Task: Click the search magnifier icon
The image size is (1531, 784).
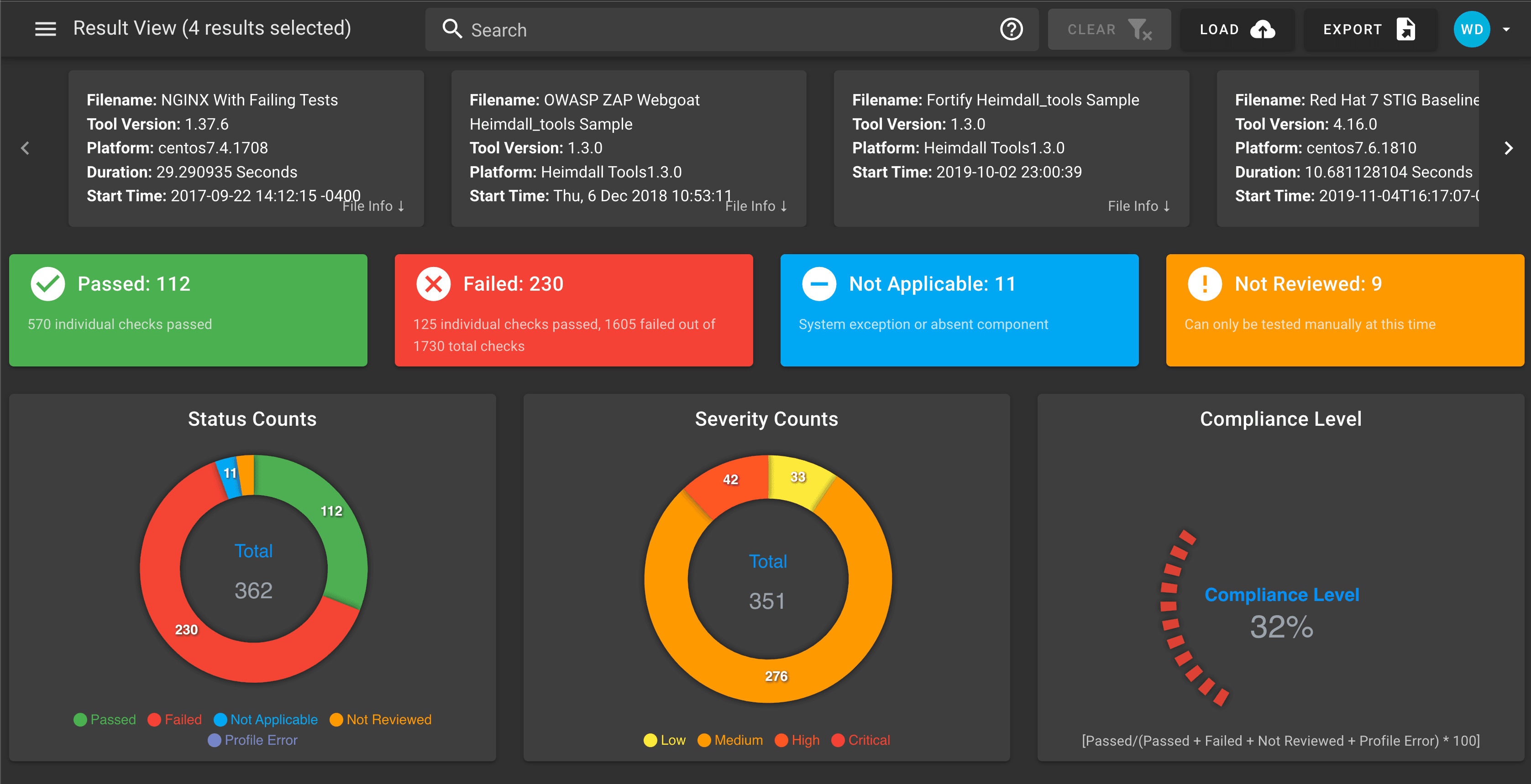Action: [x=452, y=29]
